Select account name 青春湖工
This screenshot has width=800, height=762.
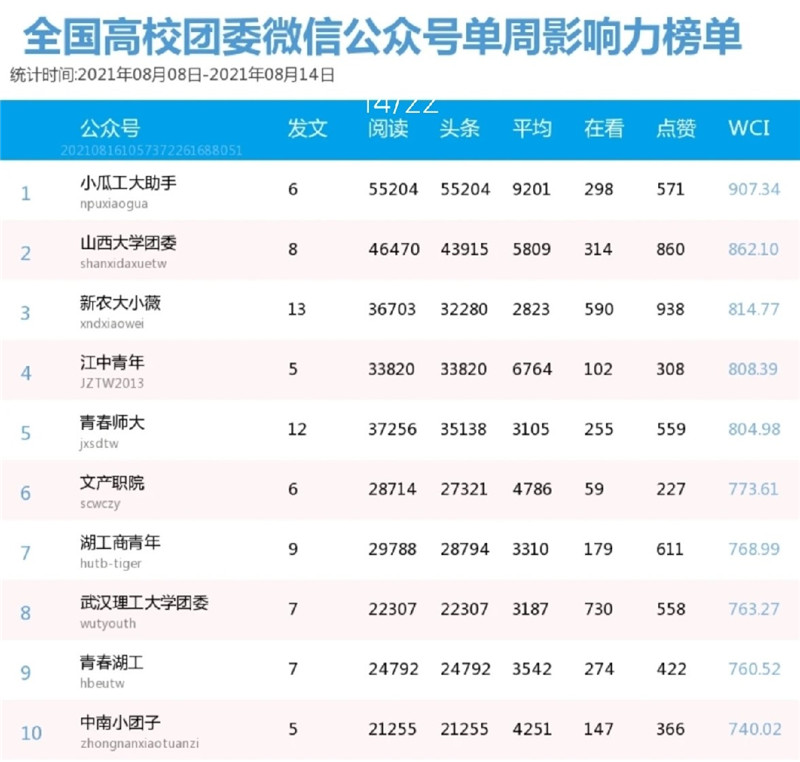tap(112, 662)
